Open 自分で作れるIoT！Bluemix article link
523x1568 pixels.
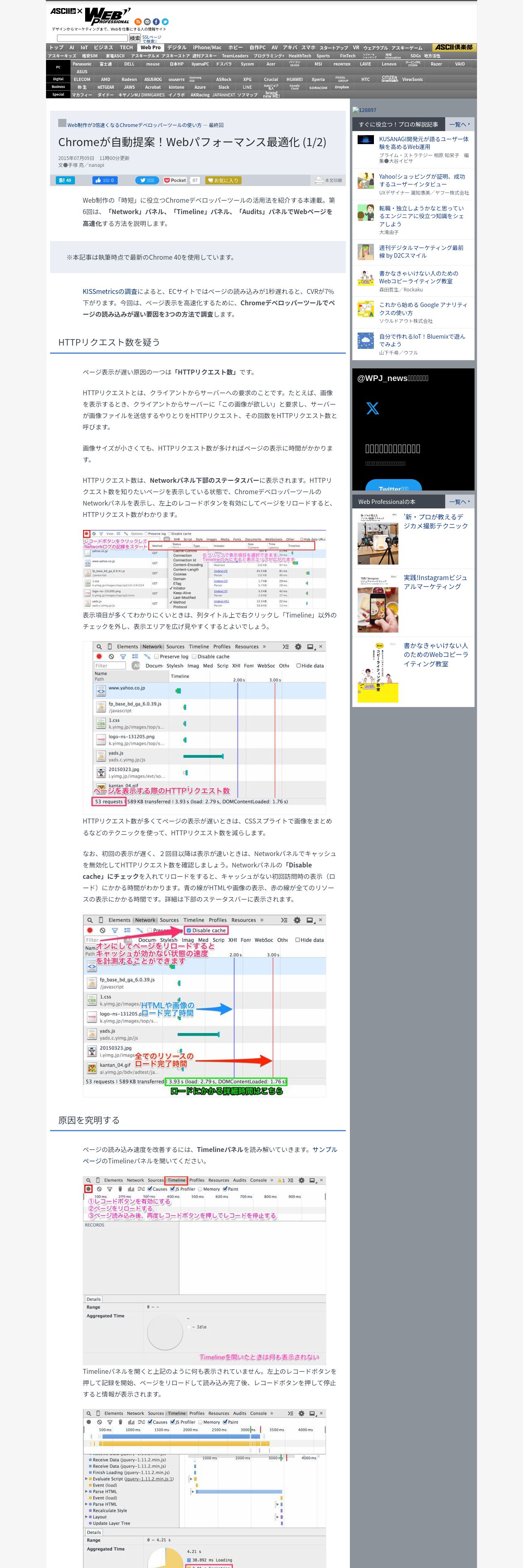(x=422, y=340)
